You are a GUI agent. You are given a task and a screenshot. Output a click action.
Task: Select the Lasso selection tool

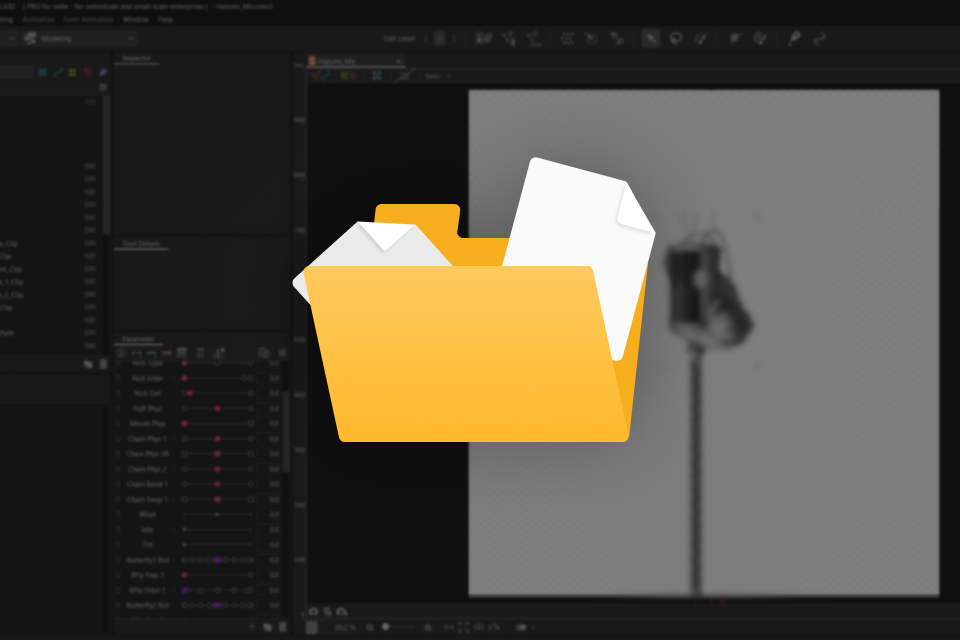675,39
